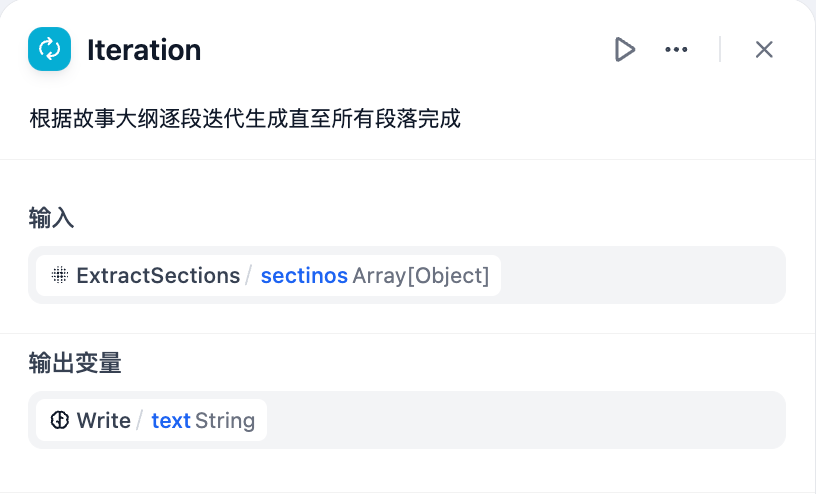816x494 pixels.
Task: Click the String type label
Action: coord(225,421)
